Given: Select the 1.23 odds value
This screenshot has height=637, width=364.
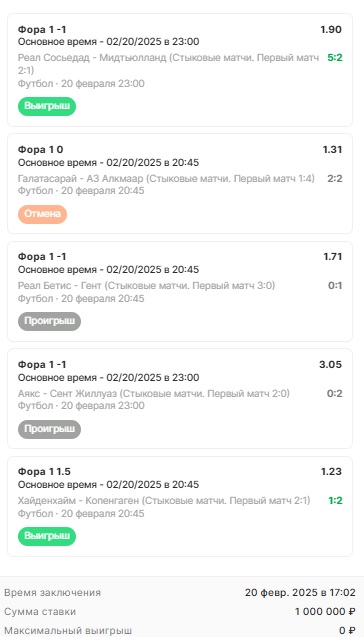Looking at the screenshot, I should click(332, 472).
